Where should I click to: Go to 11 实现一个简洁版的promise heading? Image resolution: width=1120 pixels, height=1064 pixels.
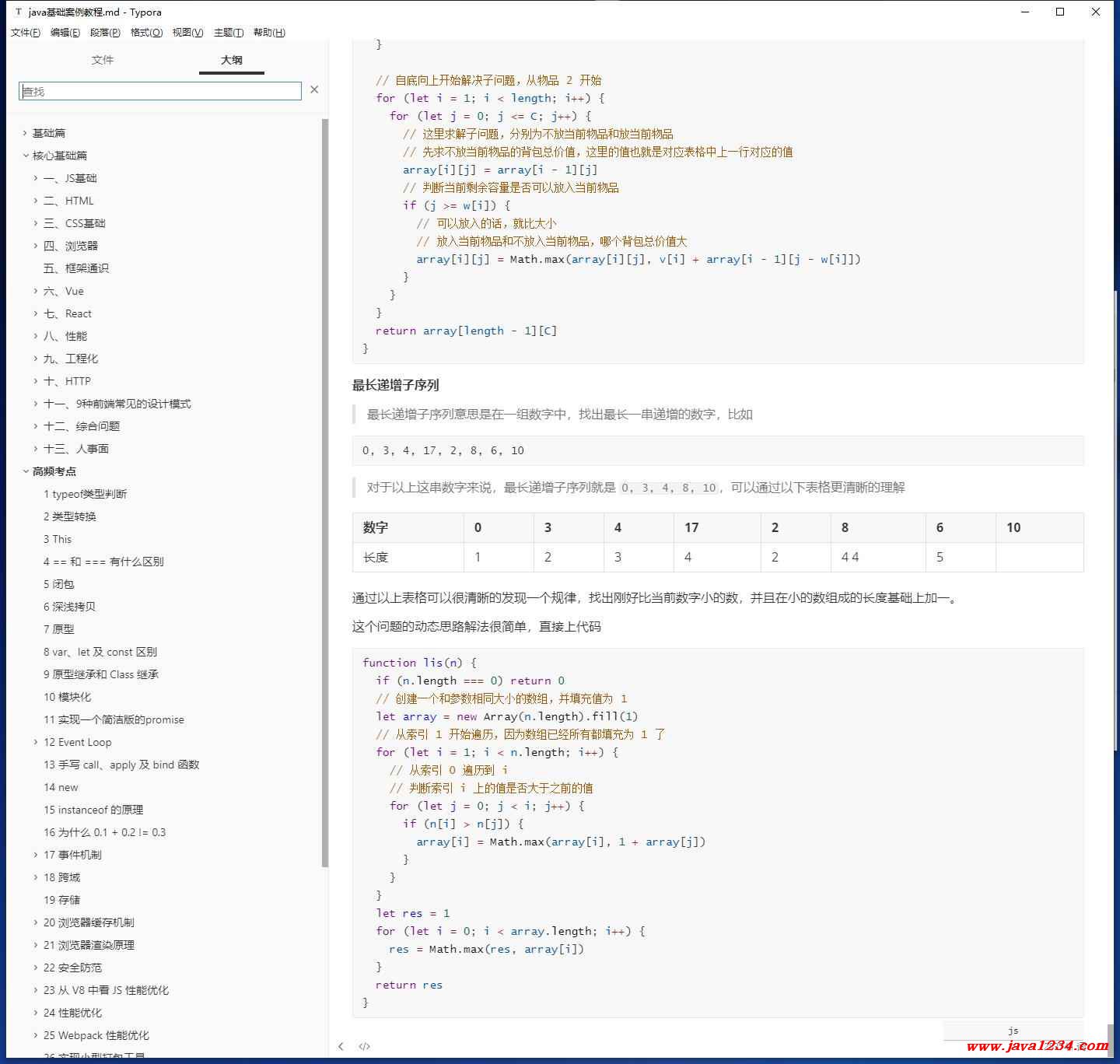pos(114,719)
